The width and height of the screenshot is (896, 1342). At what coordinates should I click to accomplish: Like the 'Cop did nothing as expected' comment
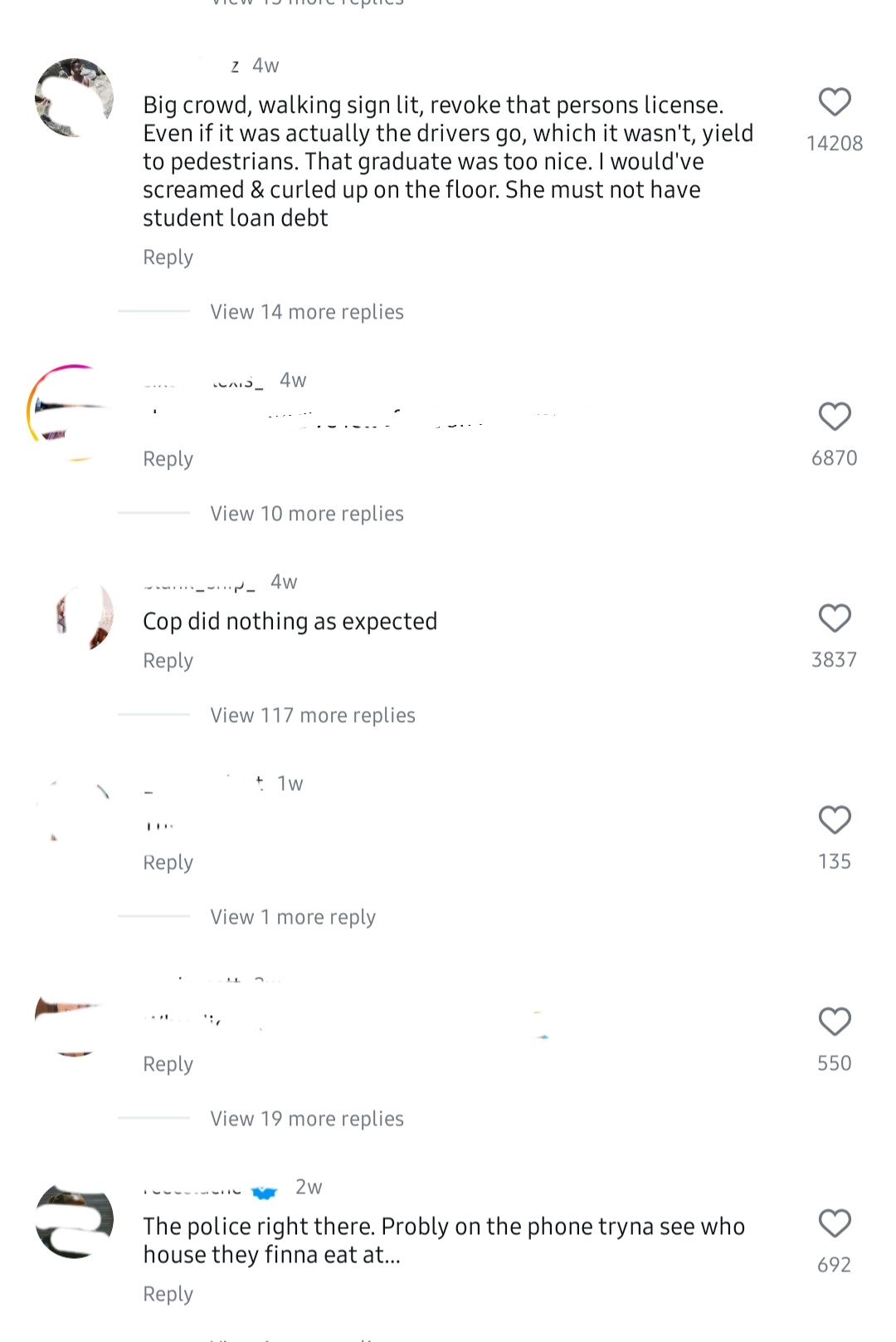pos(835,618)
